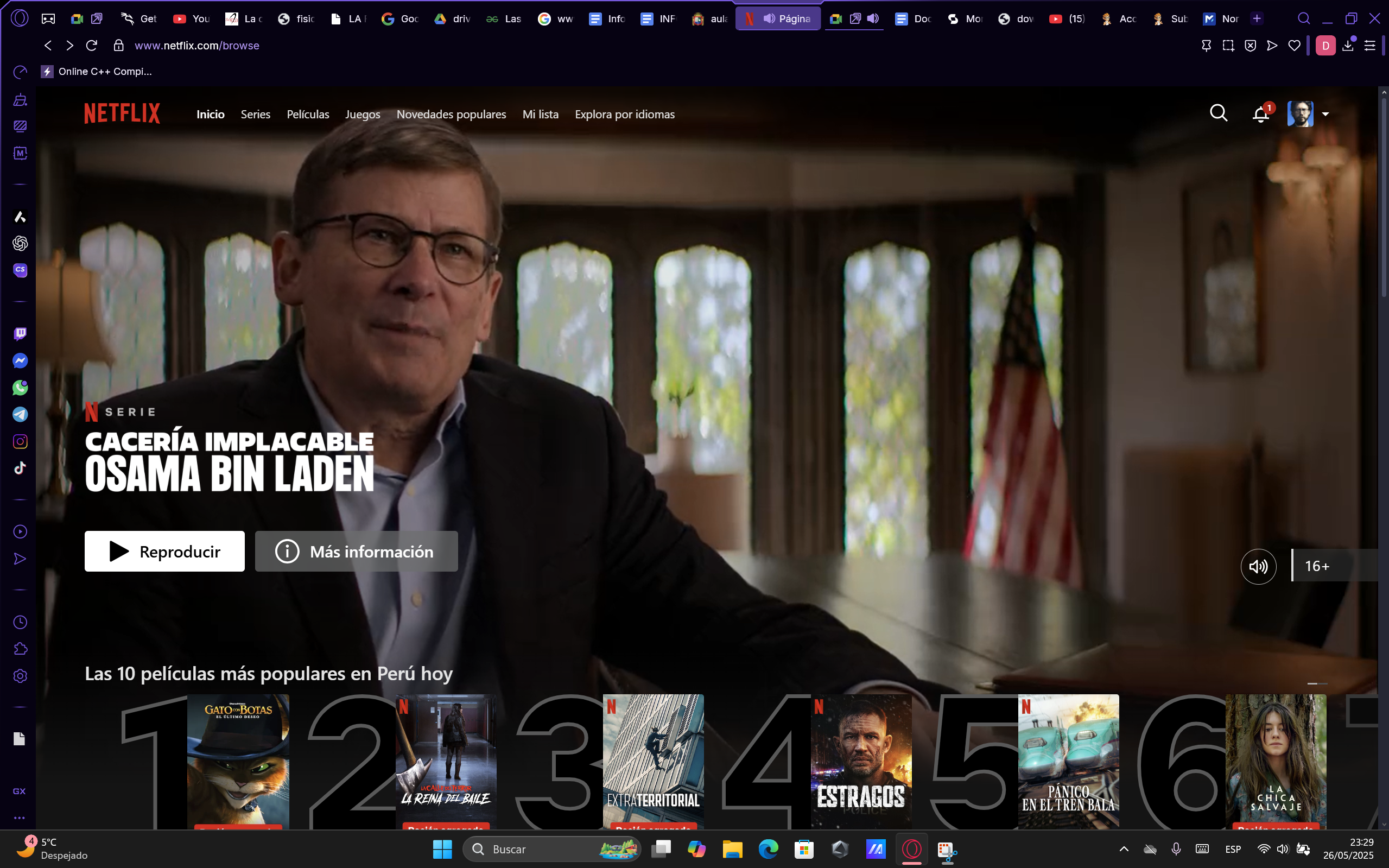Select the Estragos movie thumbnail
Screen dimensions: 1389x868
(x=861, y=761)
